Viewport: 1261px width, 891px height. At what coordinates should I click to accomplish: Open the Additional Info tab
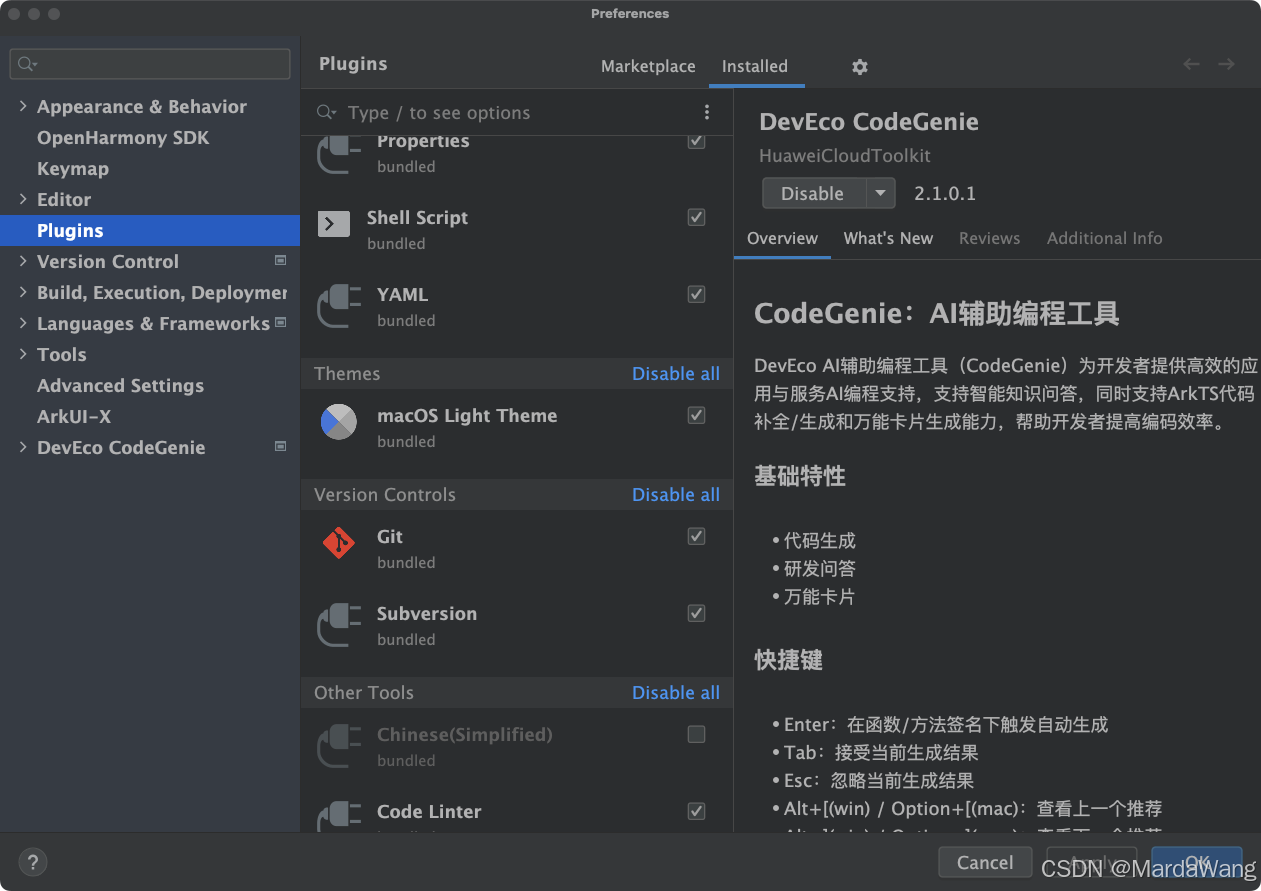[1104, 238]
